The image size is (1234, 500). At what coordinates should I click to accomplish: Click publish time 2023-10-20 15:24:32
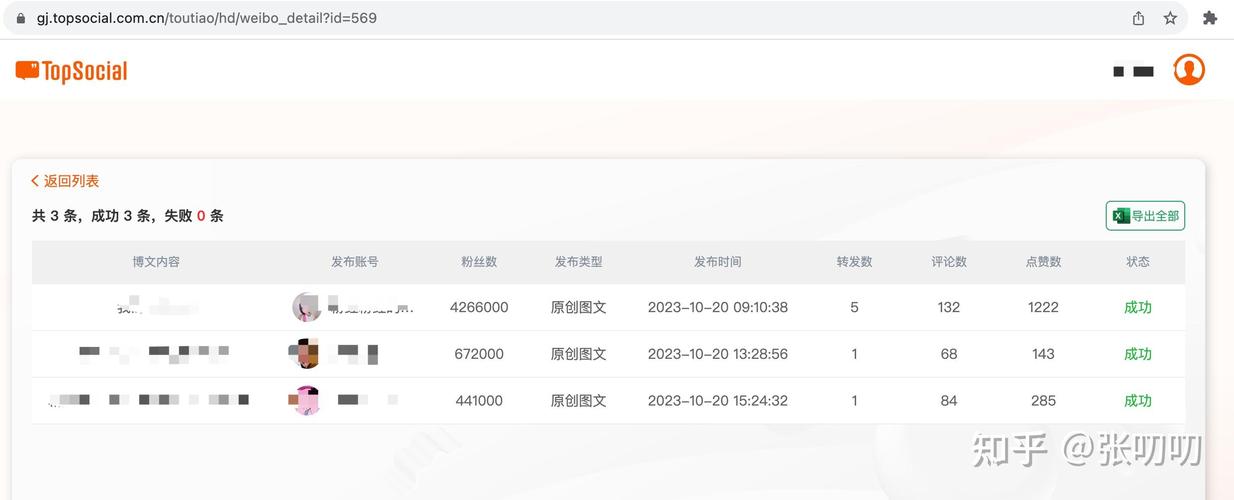pyautogui.click(x=718, y=401)
